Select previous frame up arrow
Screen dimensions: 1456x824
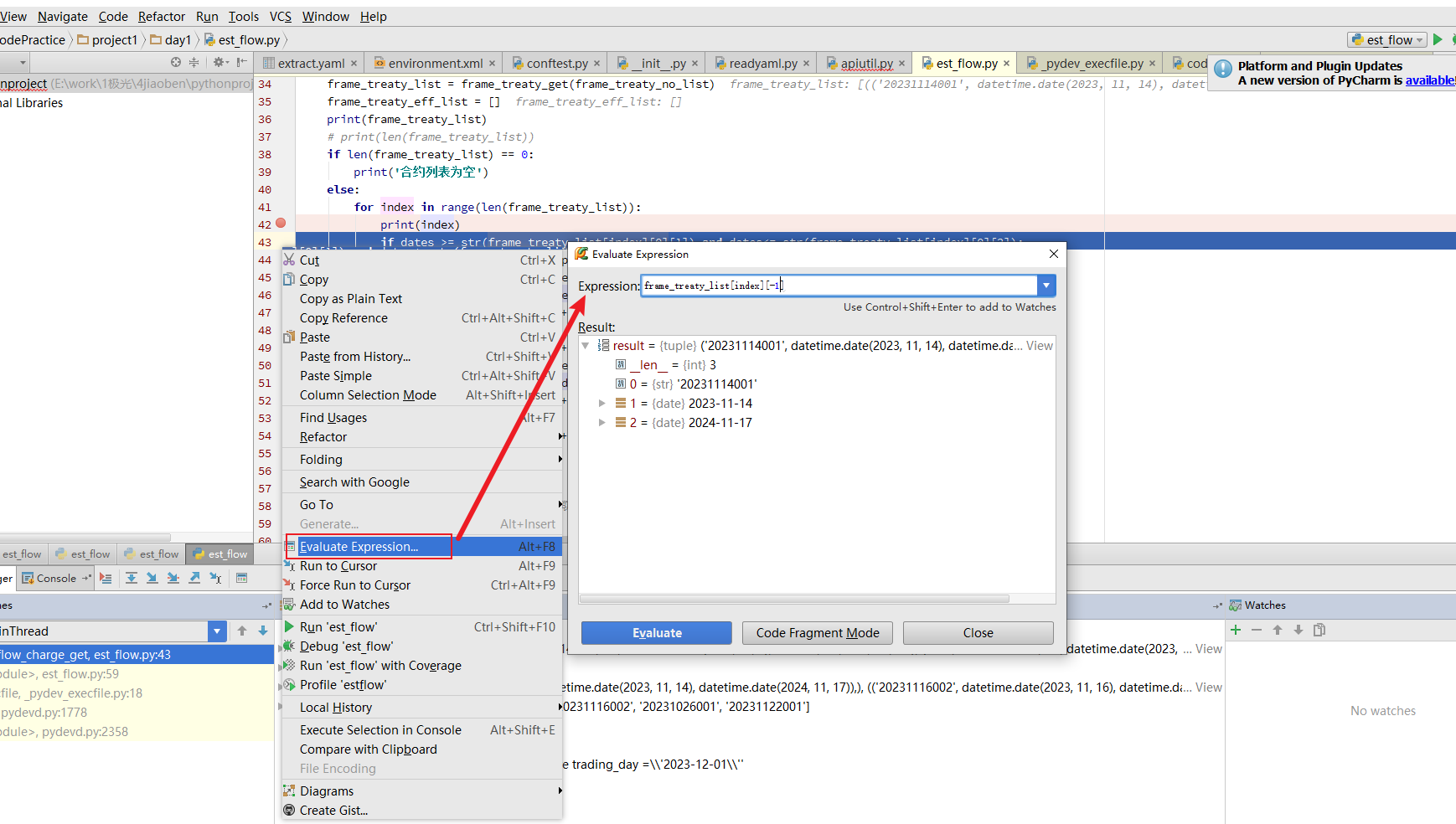pyautogui.click(x=242, y=631)
